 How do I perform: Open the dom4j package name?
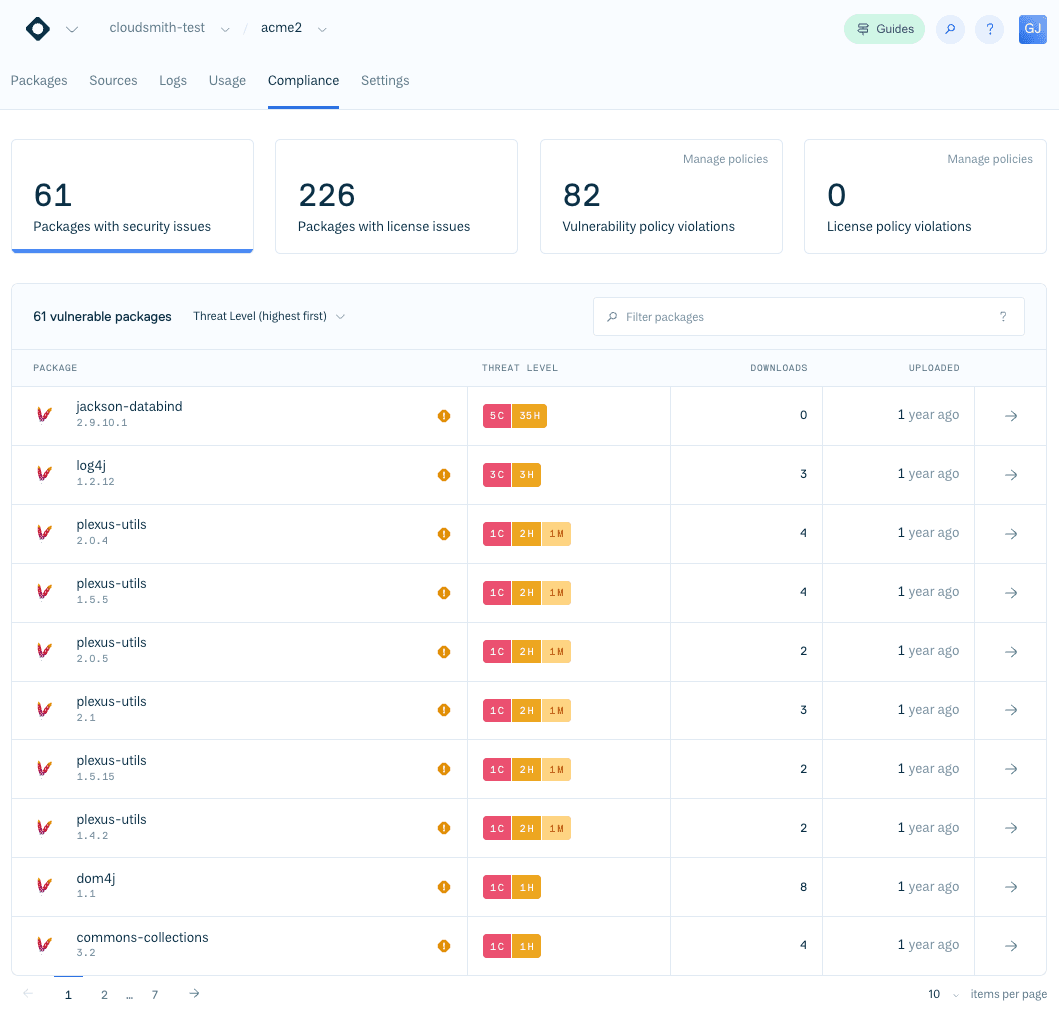pos(96,878)
